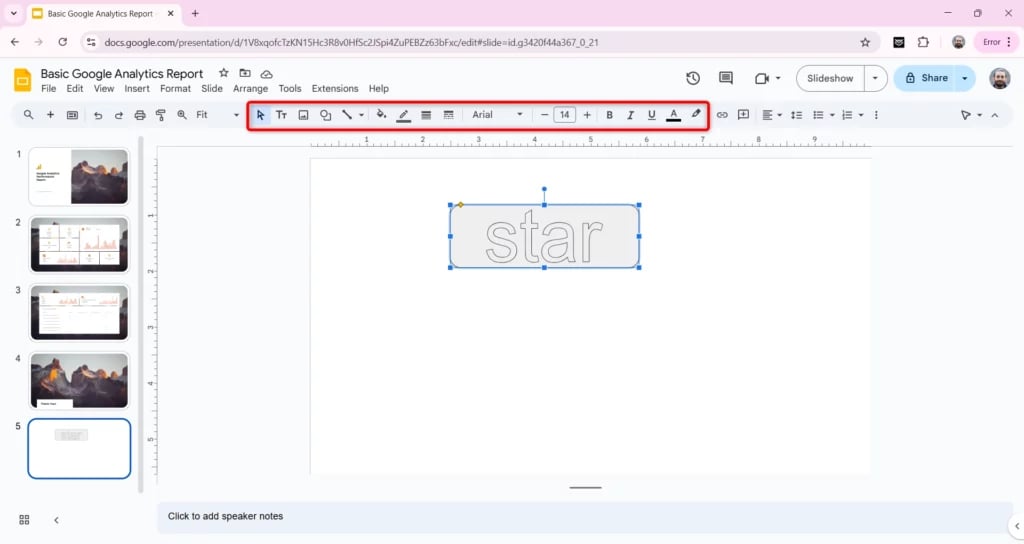The height and width of the screenshot is (544, 1024).
Task: Insert a shape from toolbar
Action: pyautogui.click(x=325, y=115)
